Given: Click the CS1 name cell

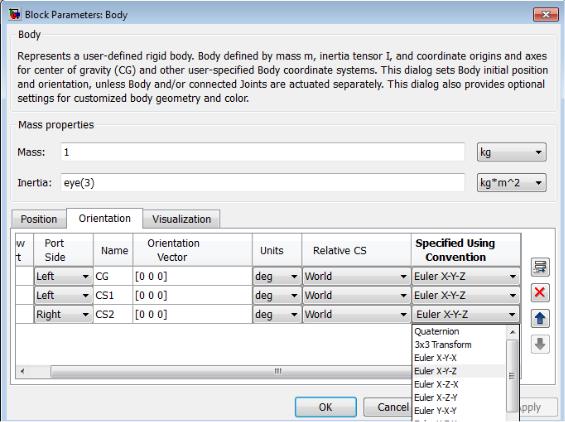Looking at the screenshot, I should point(113,296).
